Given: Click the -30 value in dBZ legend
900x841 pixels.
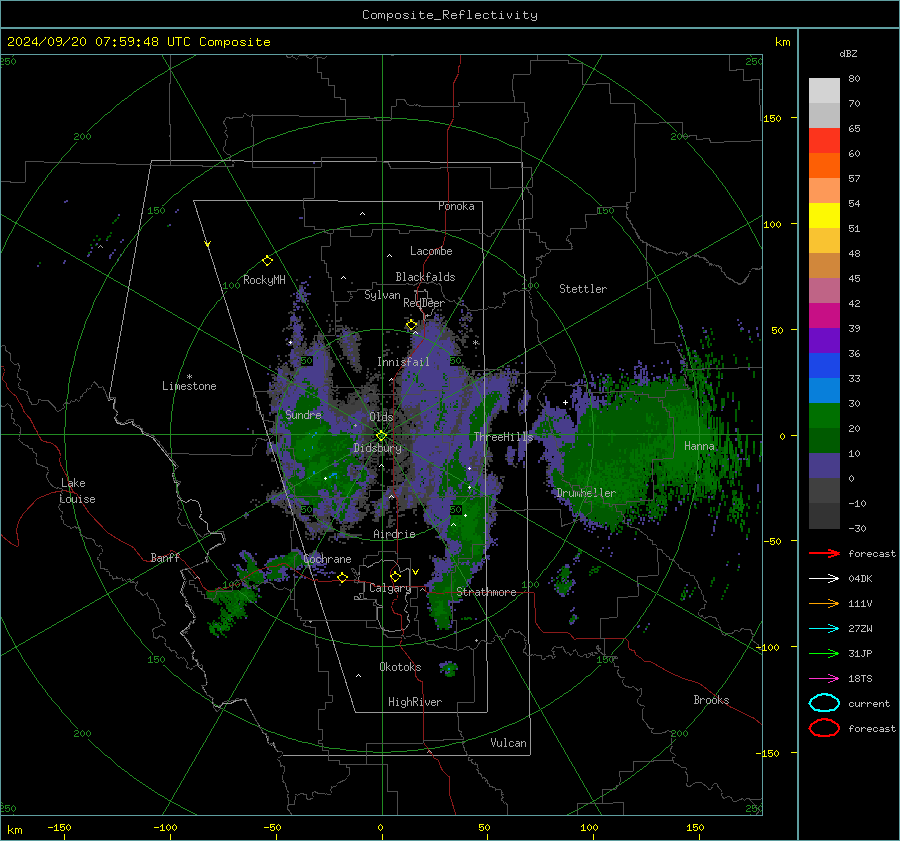Looking at the screenshot, I should point(857,528).
